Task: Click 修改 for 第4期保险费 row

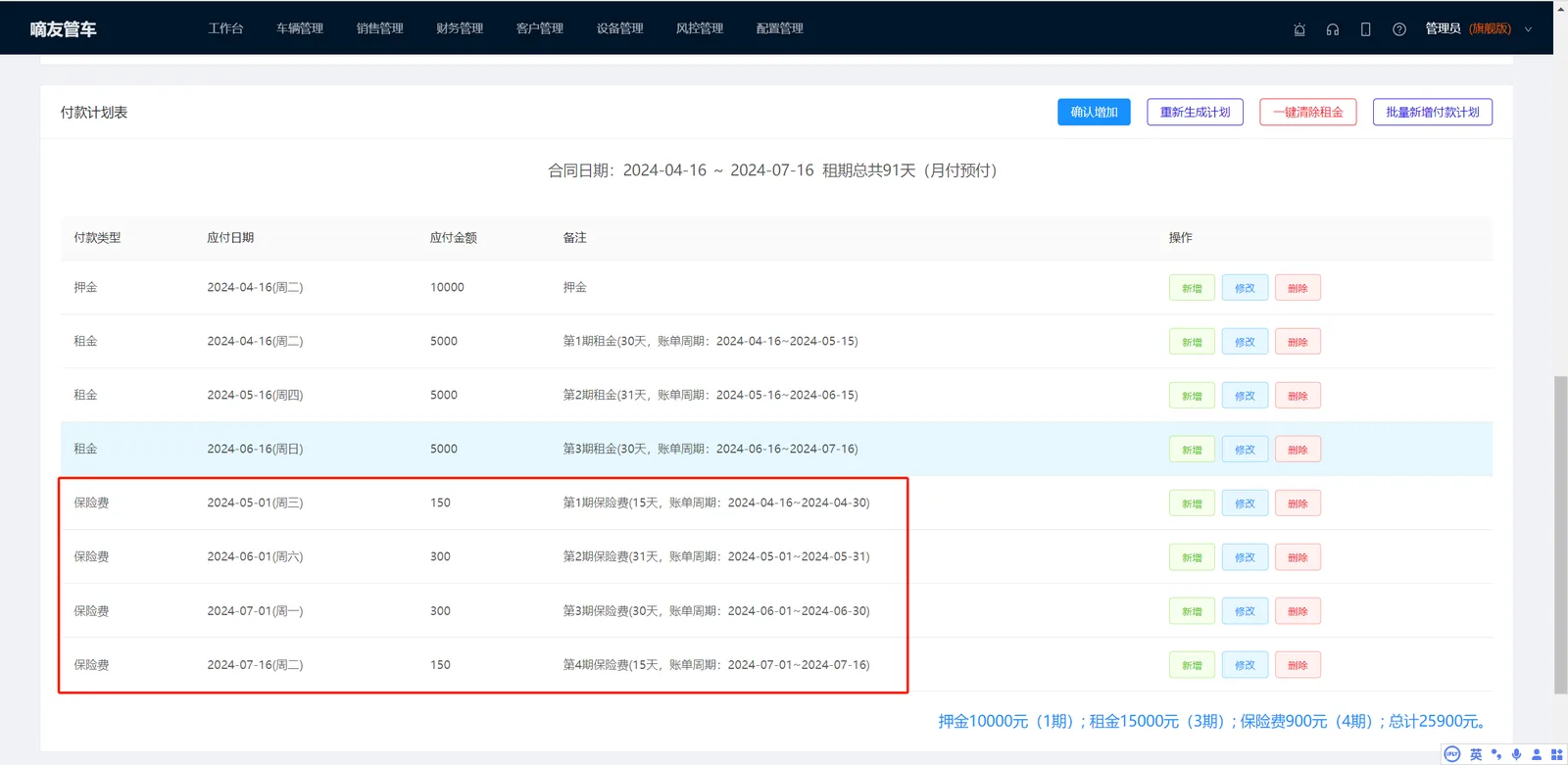Action: pyautogui.click(x=1245, y=665)
